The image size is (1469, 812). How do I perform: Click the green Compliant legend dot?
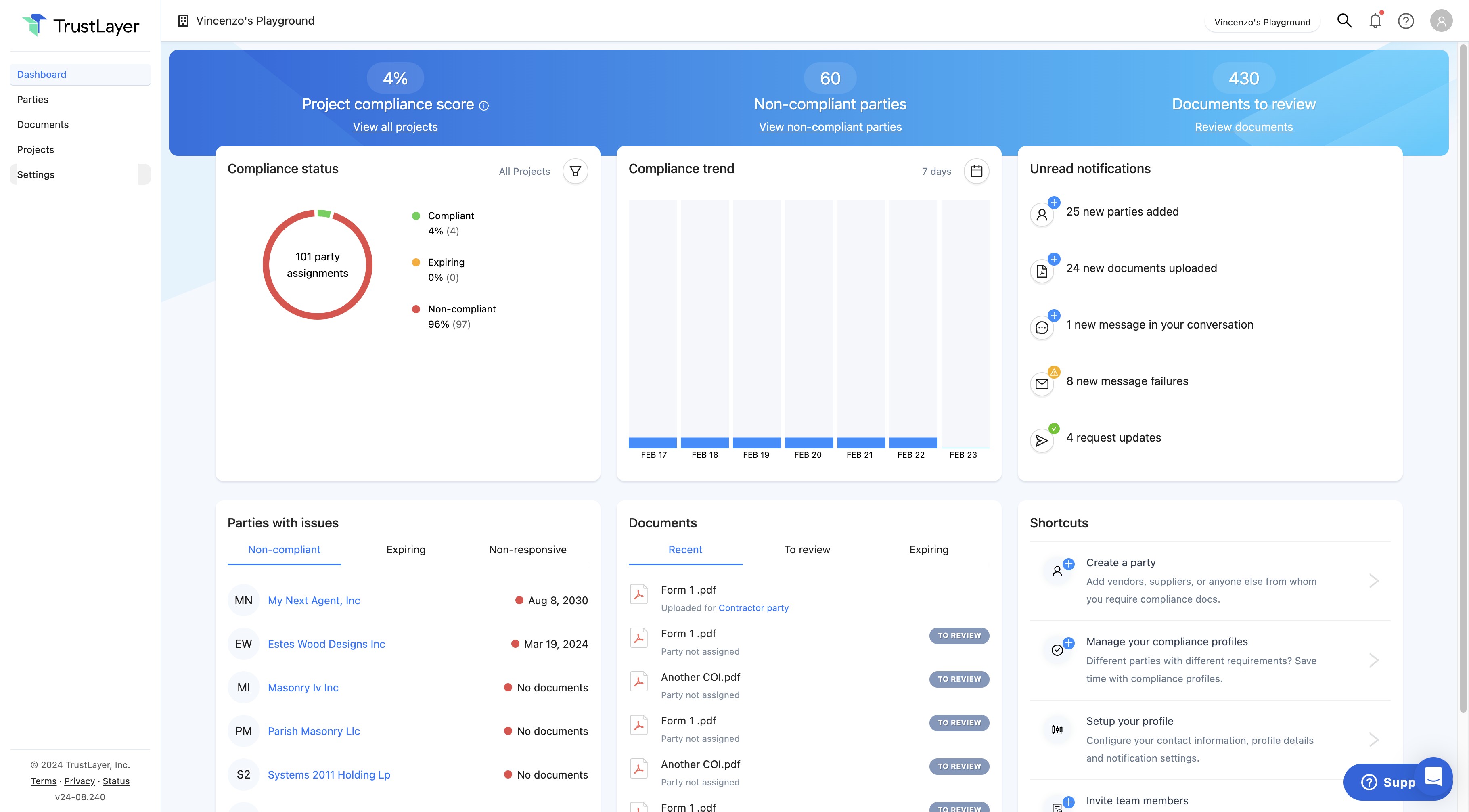tap(416, 216)
